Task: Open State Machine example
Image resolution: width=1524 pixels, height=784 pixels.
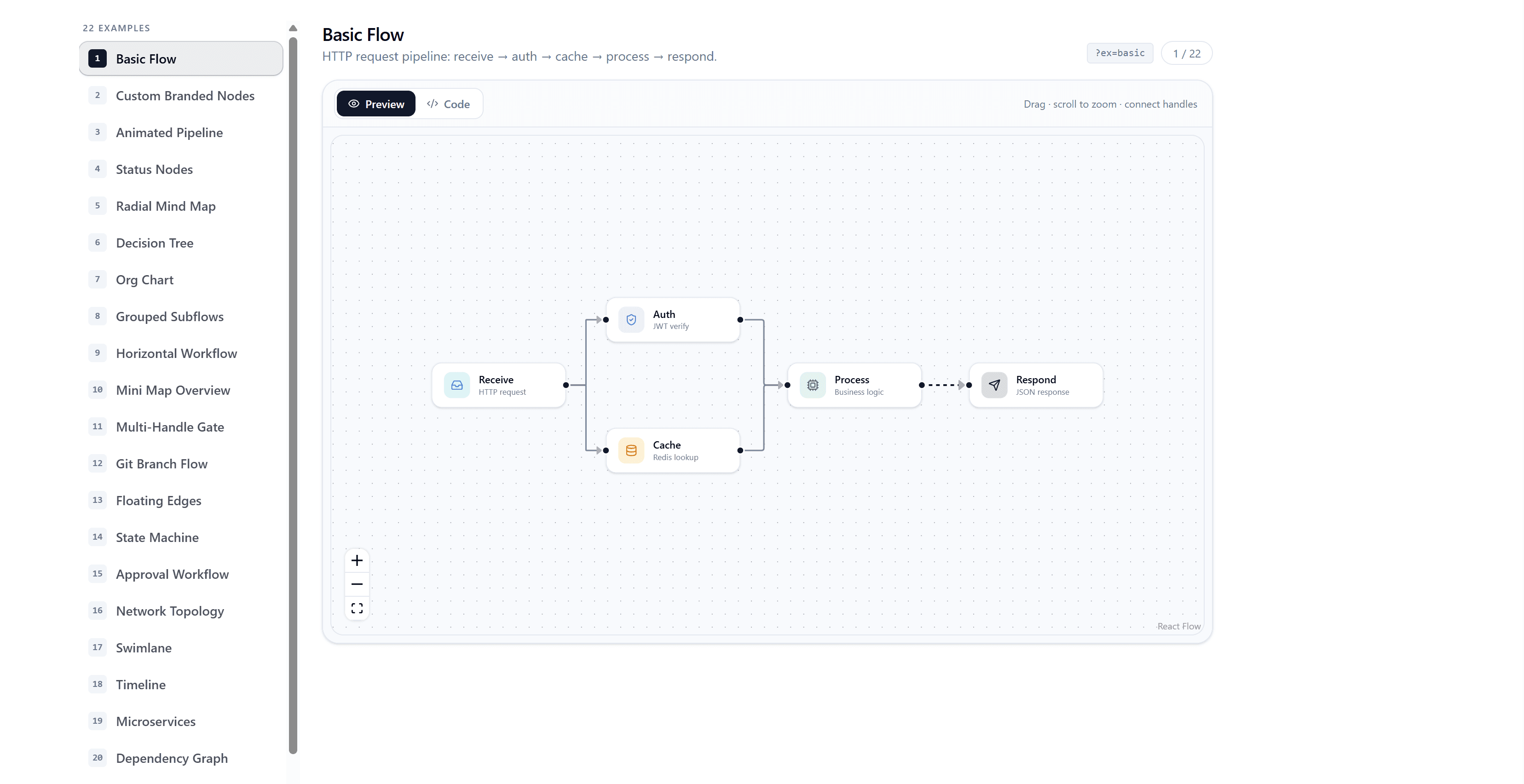Action: (x=181, y=537)
